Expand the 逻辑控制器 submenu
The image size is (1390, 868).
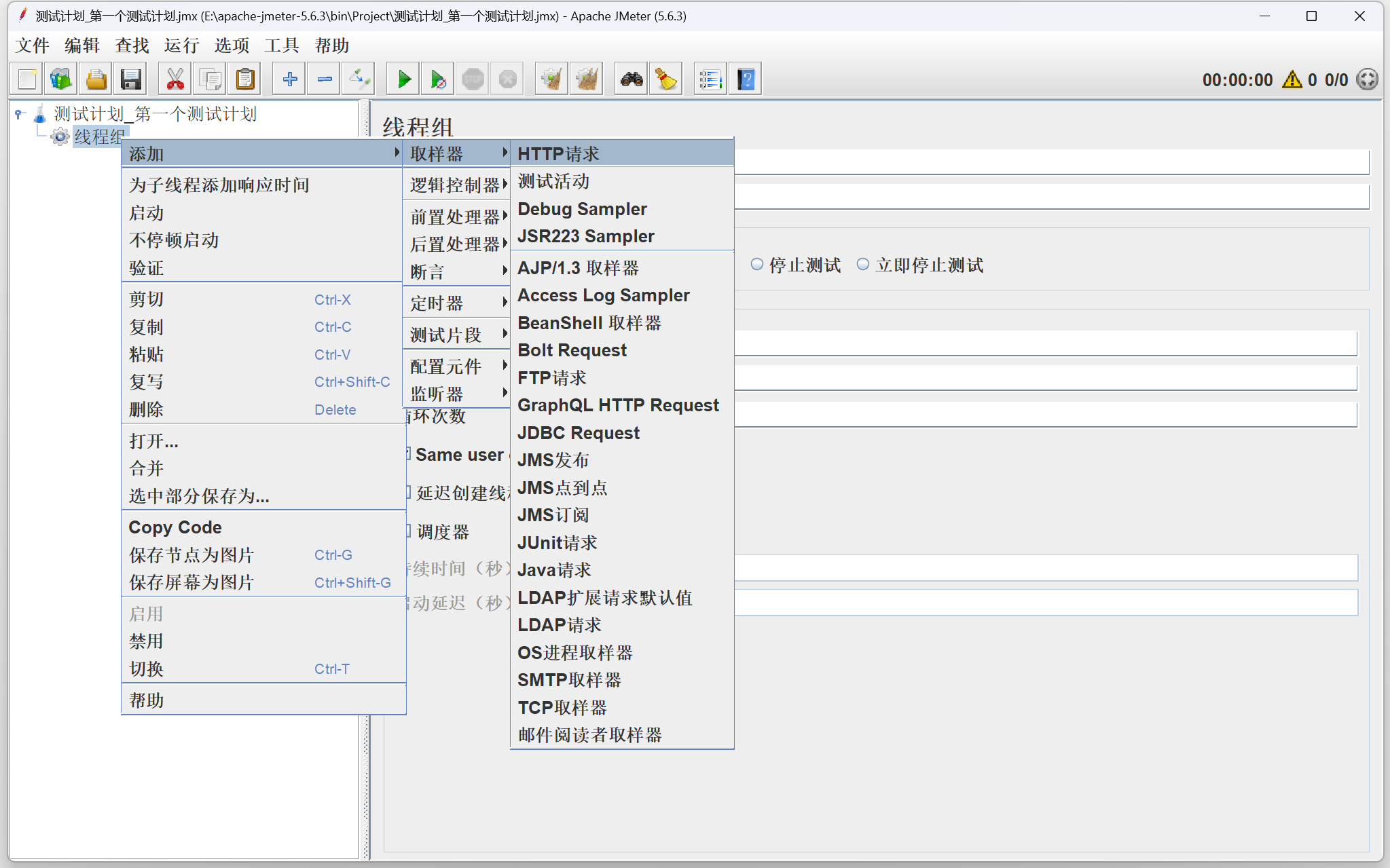[x=458, y=185]
